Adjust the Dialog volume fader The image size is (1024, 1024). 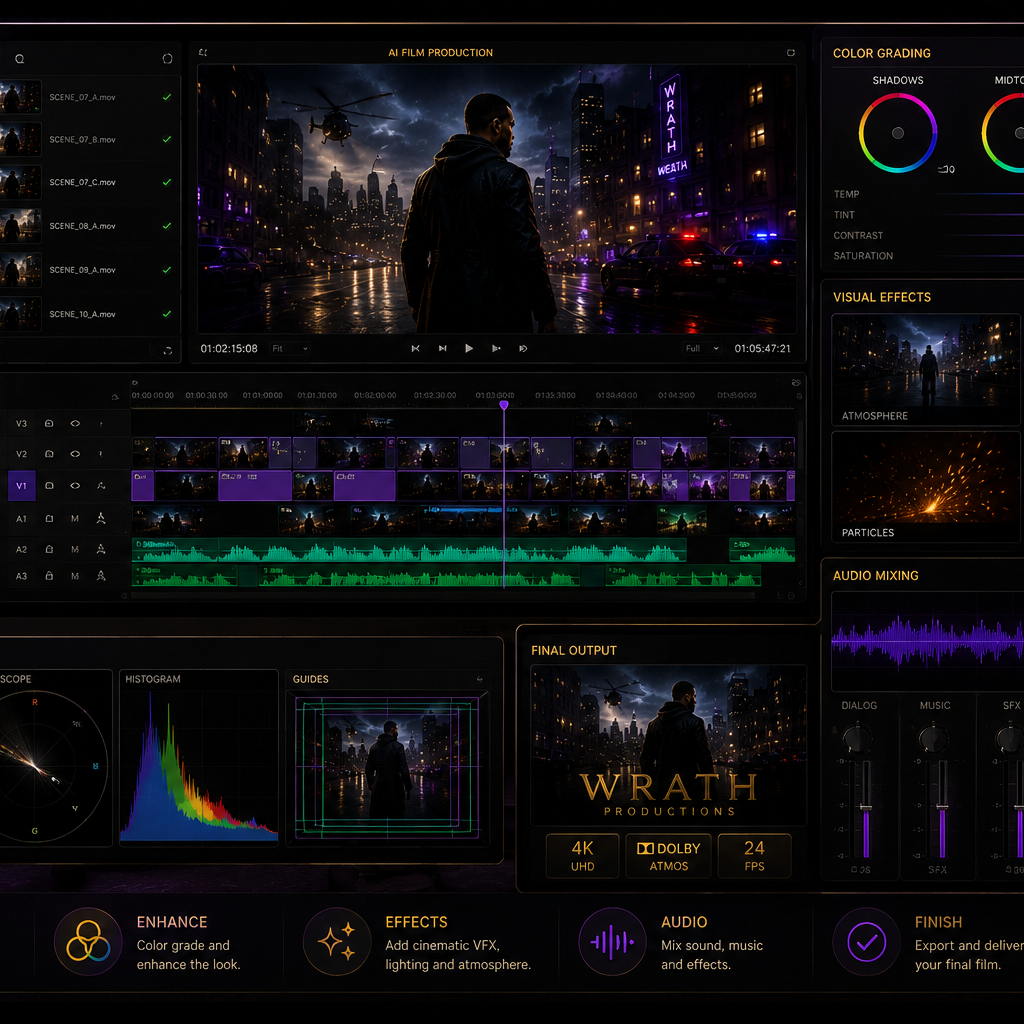(866, 810)
